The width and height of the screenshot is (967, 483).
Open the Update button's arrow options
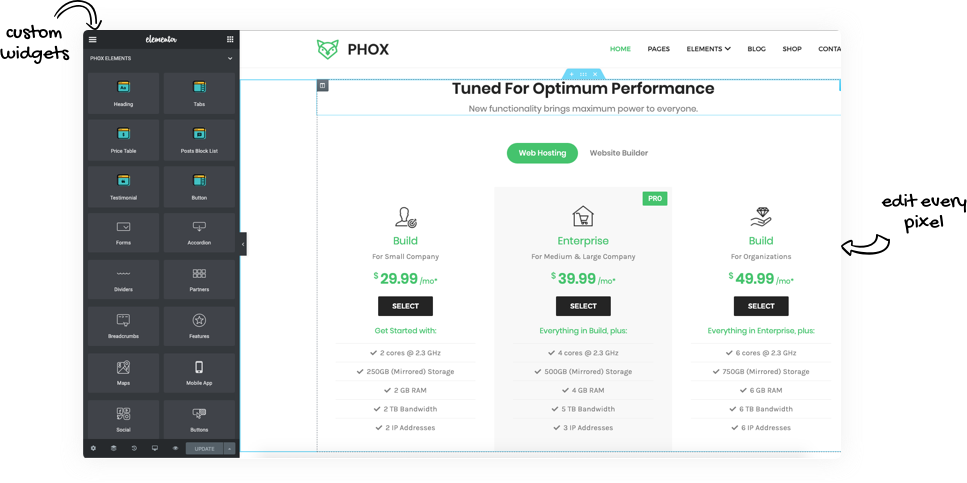tap(230, 448)
